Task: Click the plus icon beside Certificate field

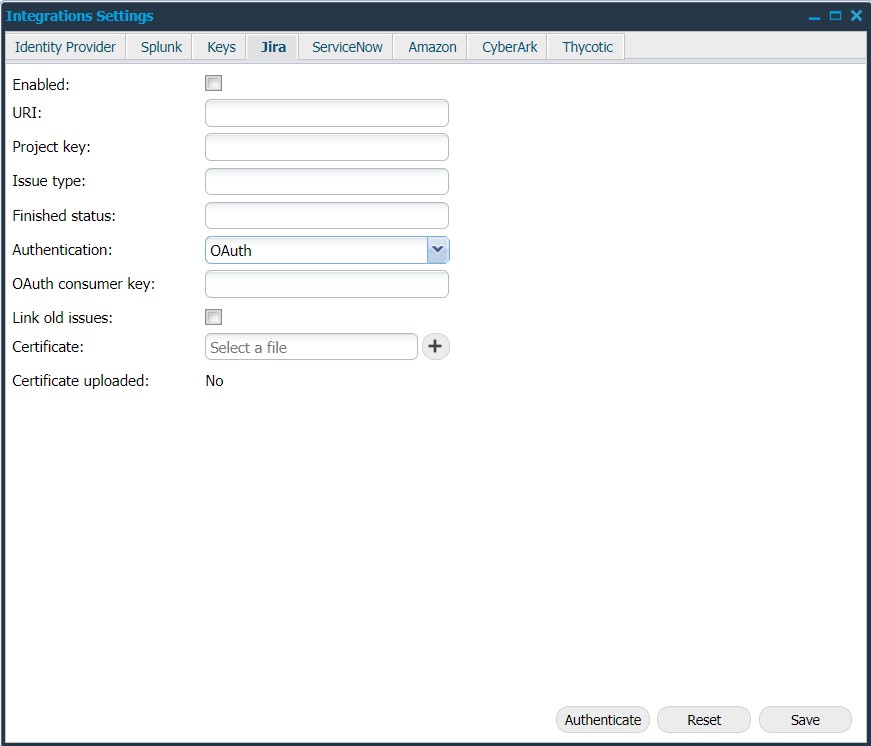Action: pyautogui.click(x=435, y=347)
